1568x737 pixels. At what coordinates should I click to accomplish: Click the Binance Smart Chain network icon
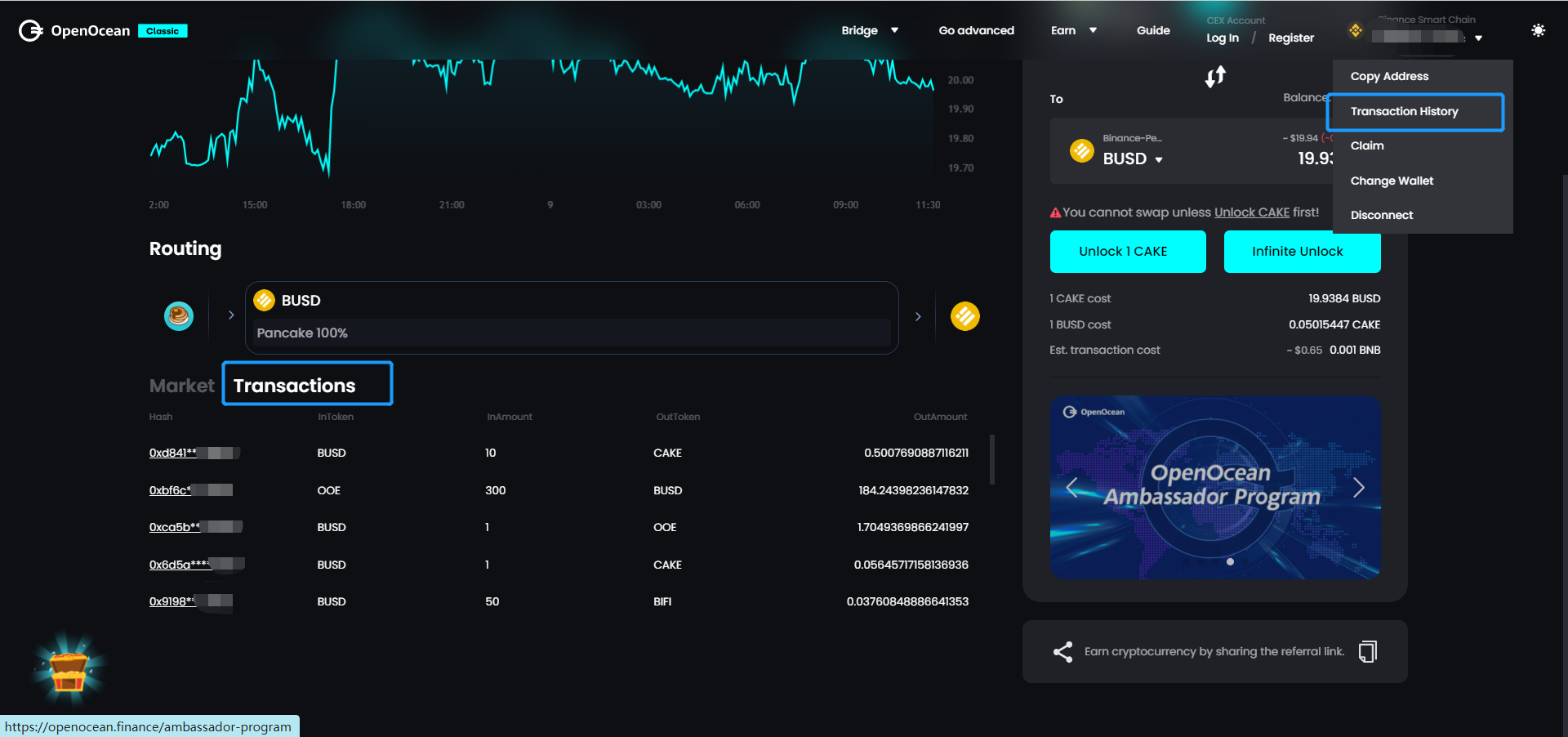pos(1356,30)
